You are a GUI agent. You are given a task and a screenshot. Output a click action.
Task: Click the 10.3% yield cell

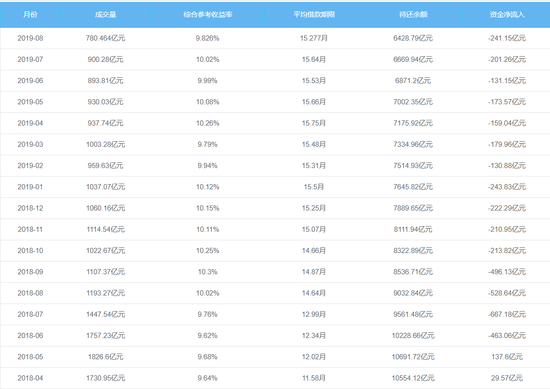[x=208, y=271]
